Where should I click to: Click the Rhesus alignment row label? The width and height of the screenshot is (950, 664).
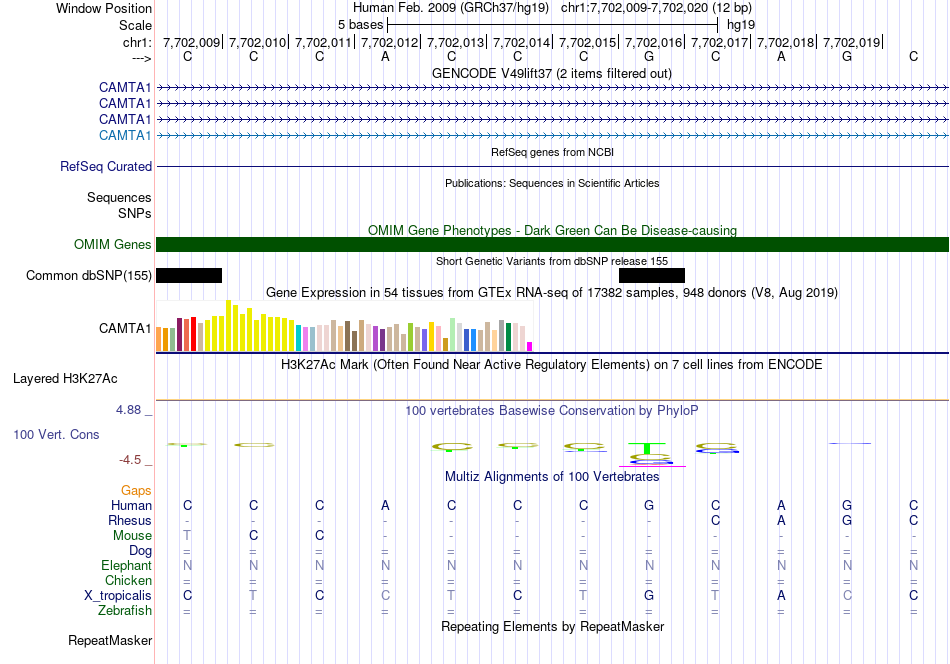tap(130, 520)
